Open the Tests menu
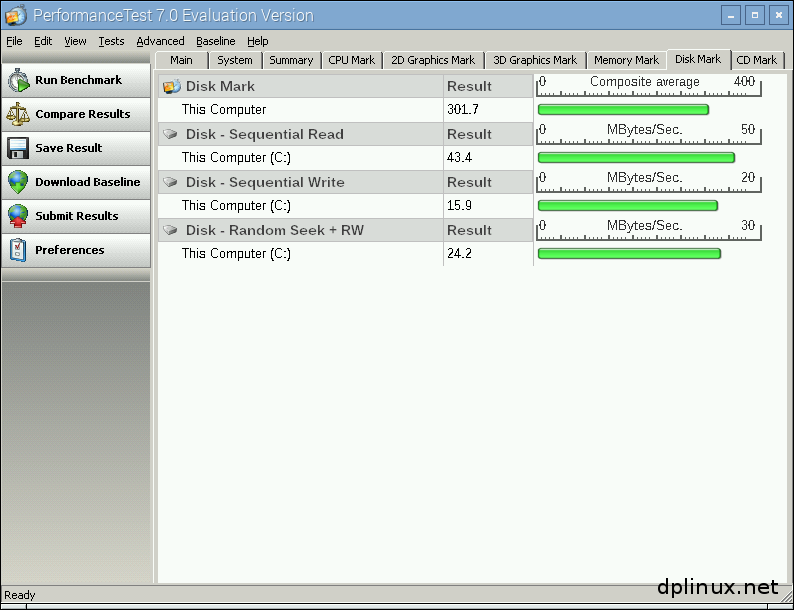The image size is (794, 610). coord(111,41)
